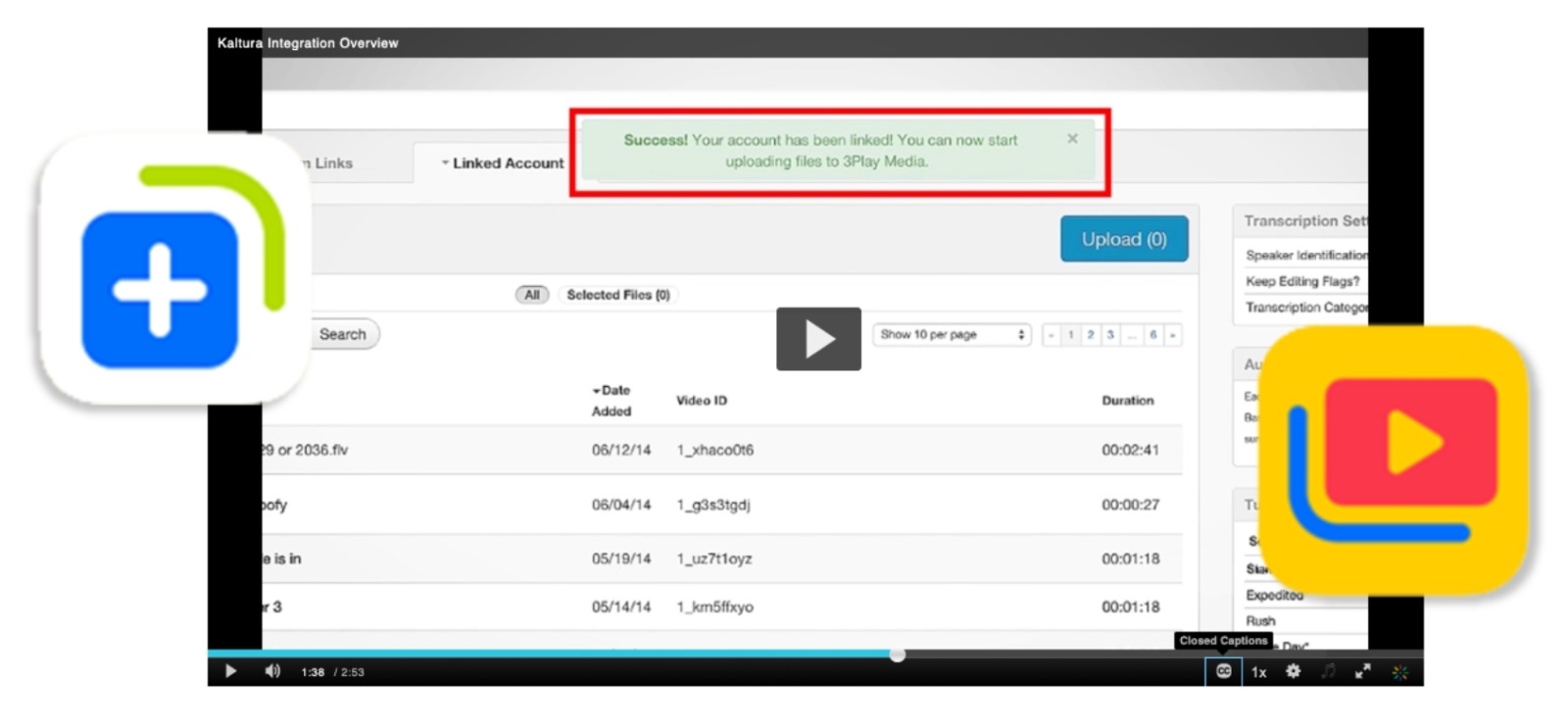Open the playback speed 1x selector
The image size is (1568, 724).
point(1258,672)
